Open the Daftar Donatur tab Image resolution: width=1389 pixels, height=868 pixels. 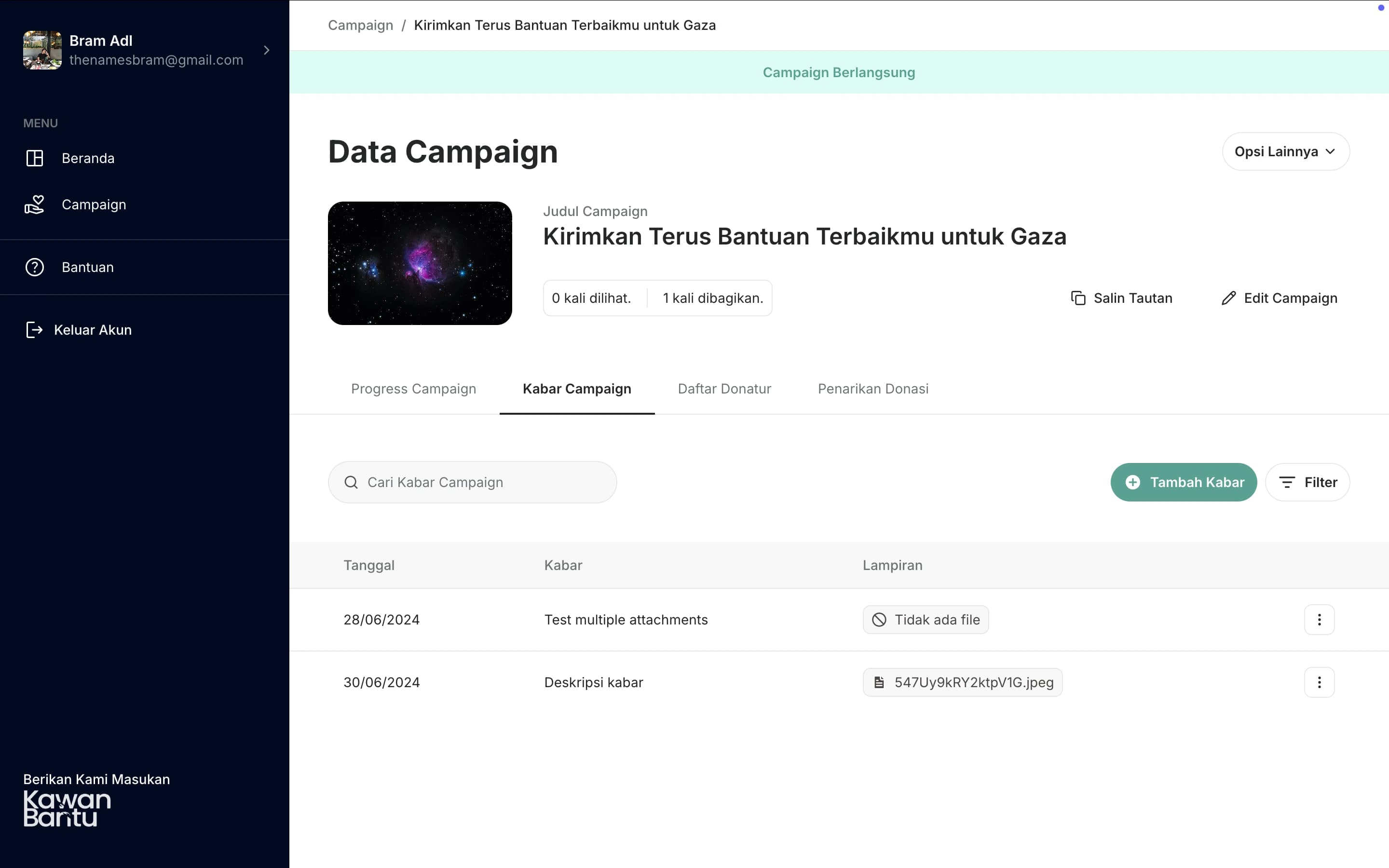point(724,389)
